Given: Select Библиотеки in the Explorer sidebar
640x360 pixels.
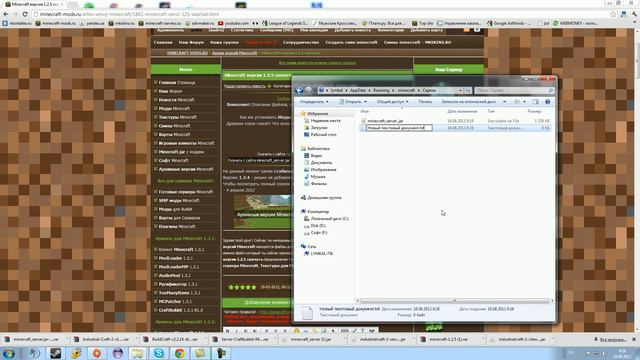Looking at the screenshot, I should click(x=315, y=149).
